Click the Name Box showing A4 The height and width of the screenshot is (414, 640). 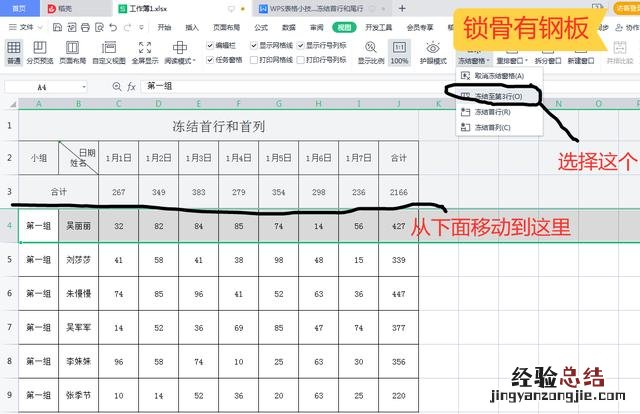click(x=42, y=87)
